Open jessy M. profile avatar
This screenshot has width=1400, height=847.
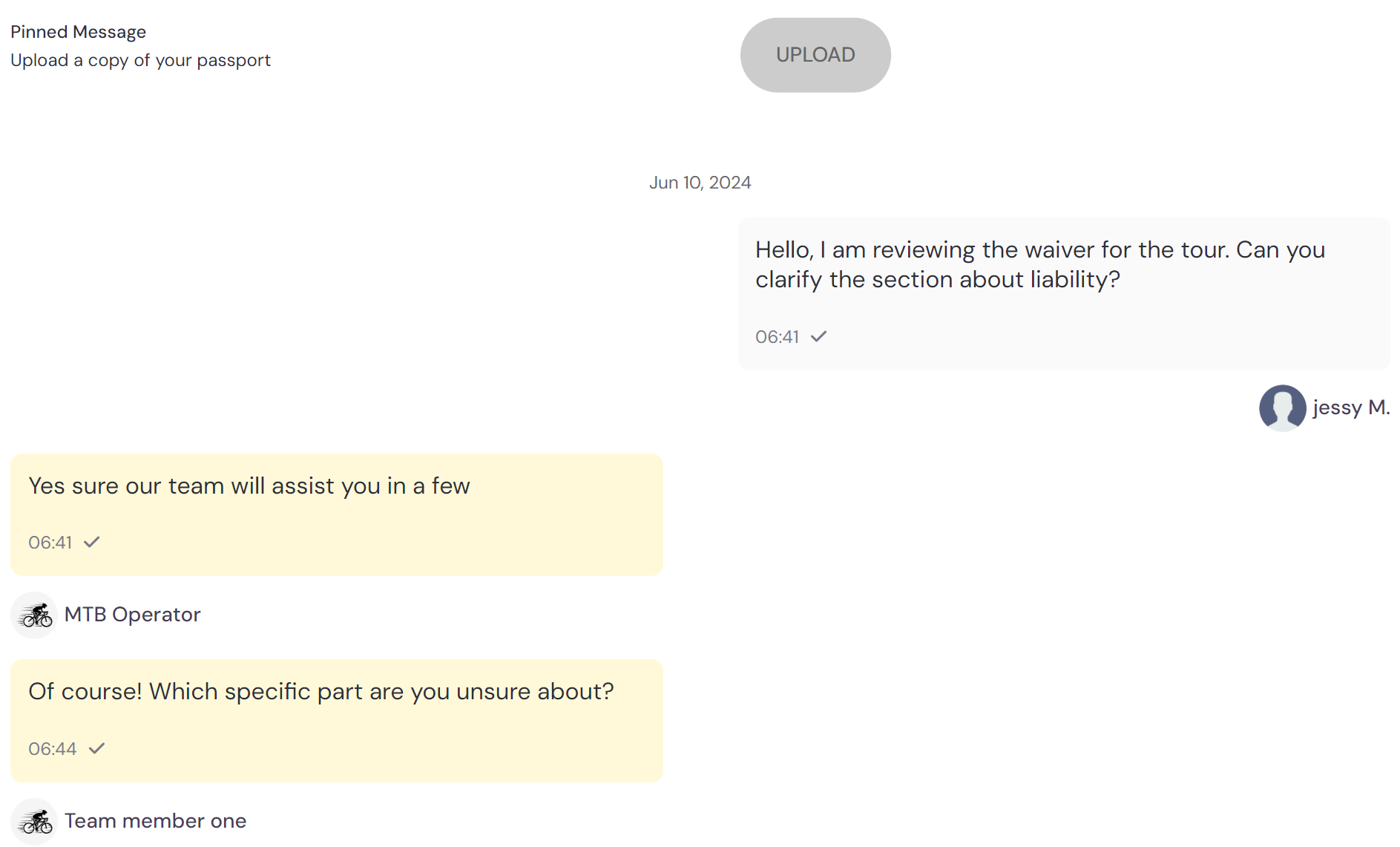[x=1282, y=408]
